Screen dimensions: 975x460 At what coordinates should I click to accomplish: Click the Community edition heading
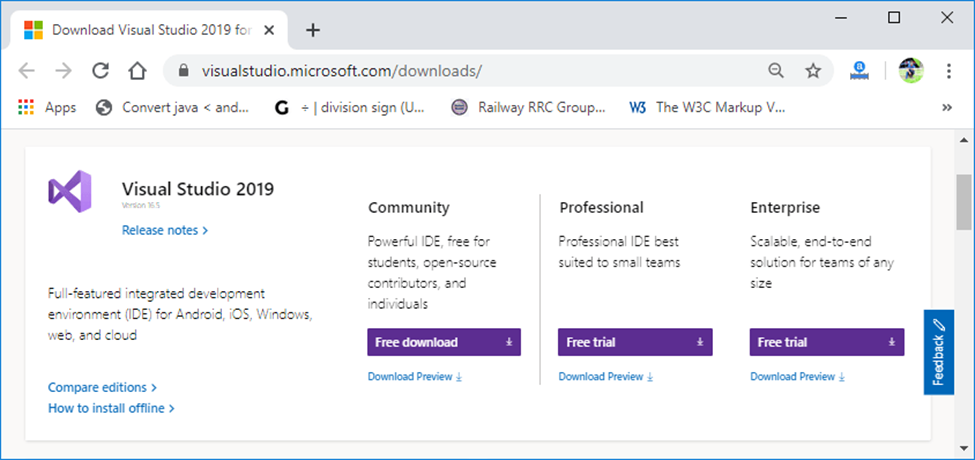pyautogui.click(x=409, y=208)
